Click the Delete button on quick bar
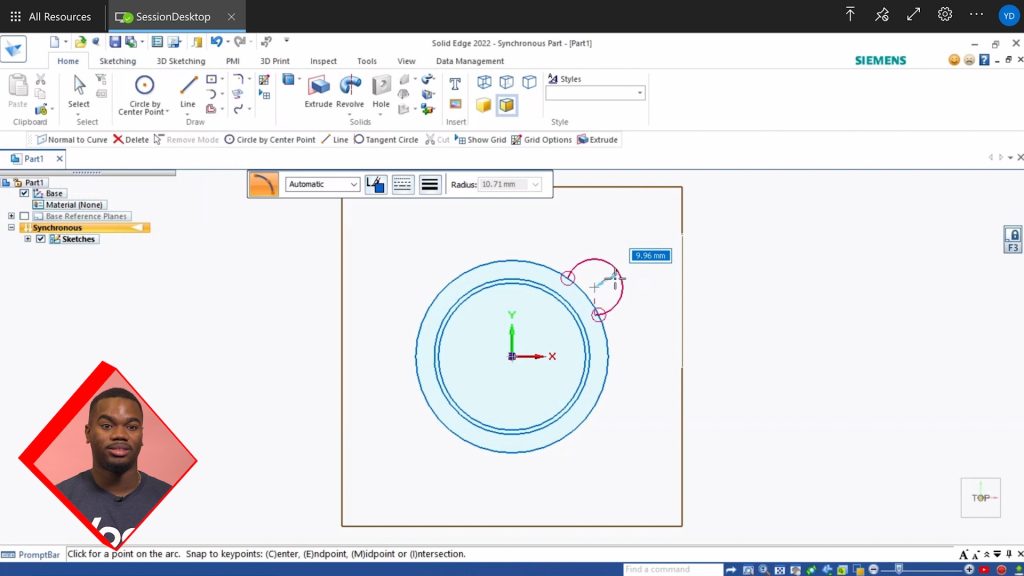1024x576 pixels. 131,140
